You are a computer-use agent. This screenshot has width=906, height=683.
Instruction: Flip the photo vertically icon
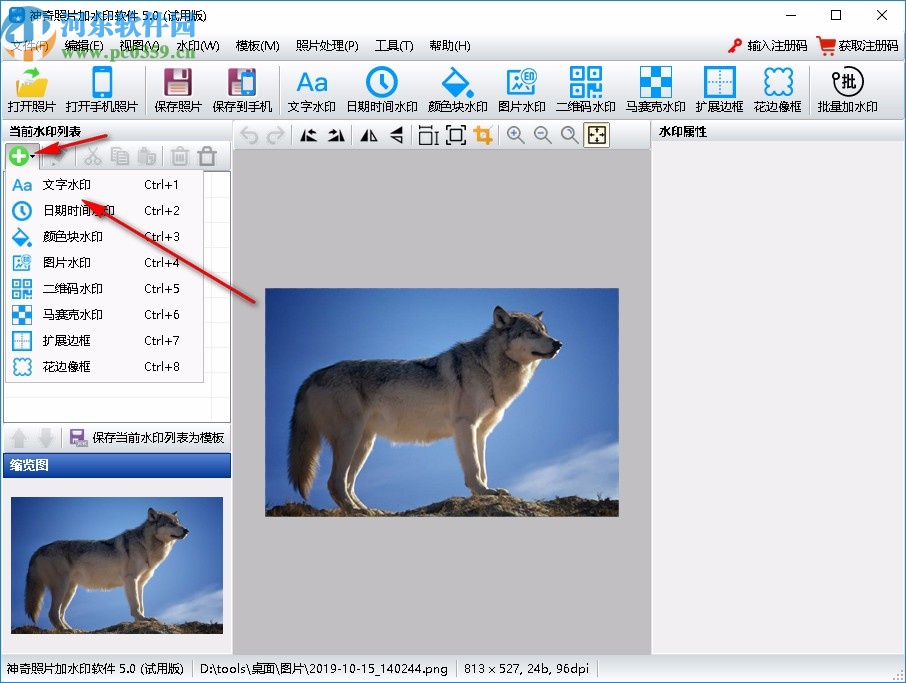point(396,135)
